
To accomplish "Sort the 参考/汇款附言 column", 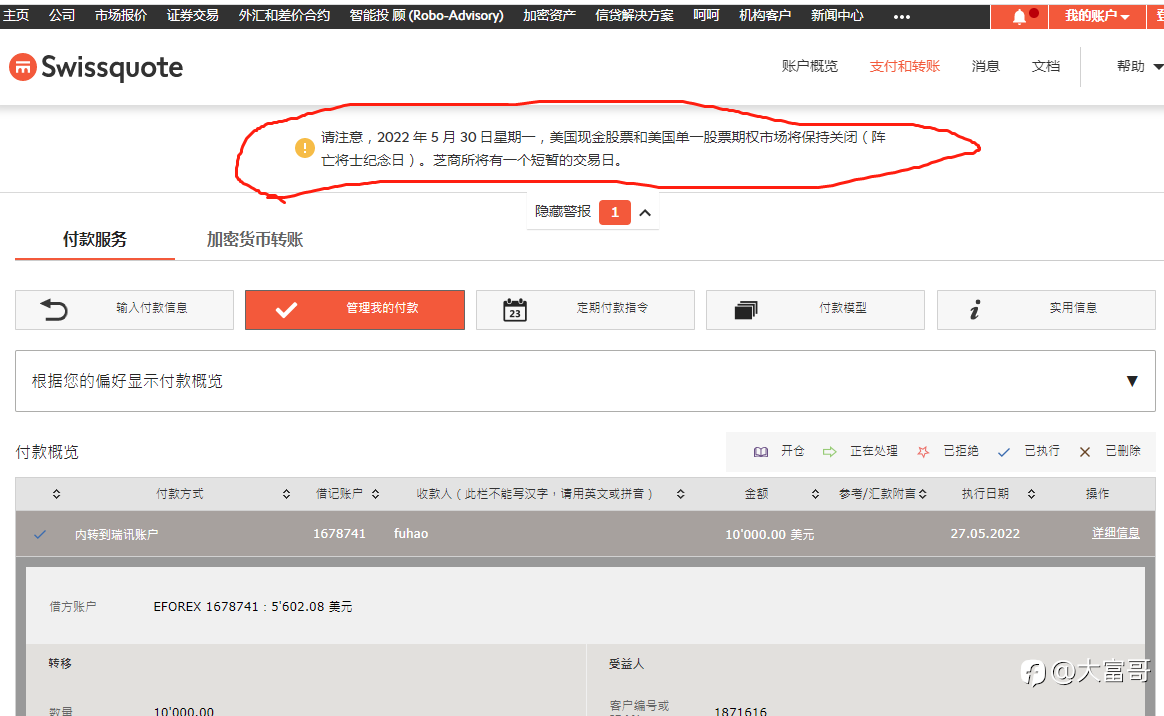I will pos(923,494).
